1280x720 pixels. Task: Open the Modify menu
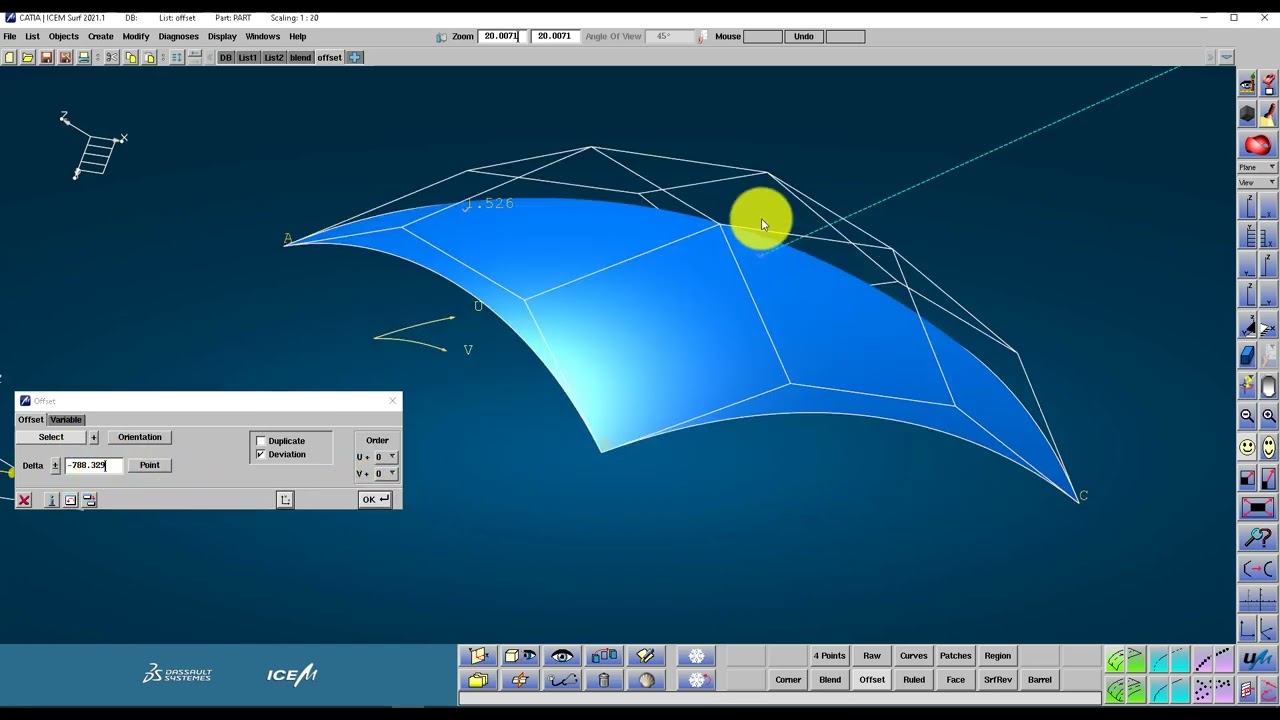(135, 36)
